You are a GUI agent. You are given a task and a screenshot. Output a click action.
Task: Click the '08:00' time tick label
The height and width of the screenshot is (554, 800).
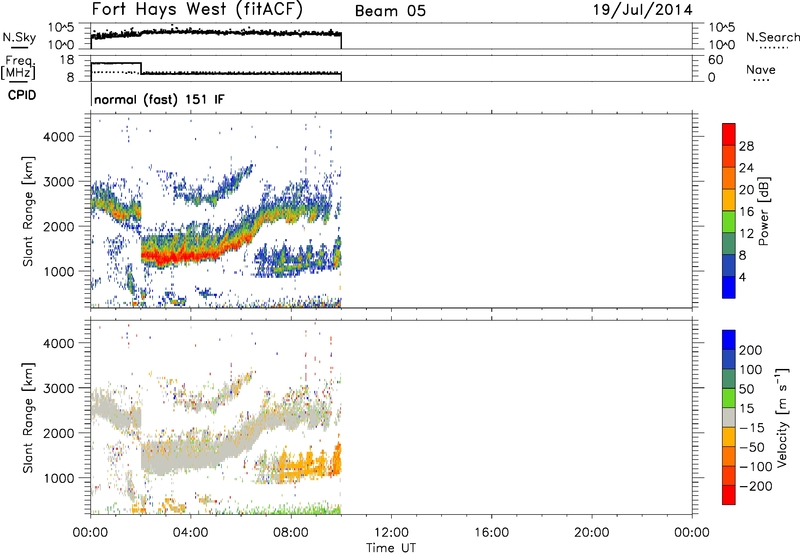pos(291,533)
